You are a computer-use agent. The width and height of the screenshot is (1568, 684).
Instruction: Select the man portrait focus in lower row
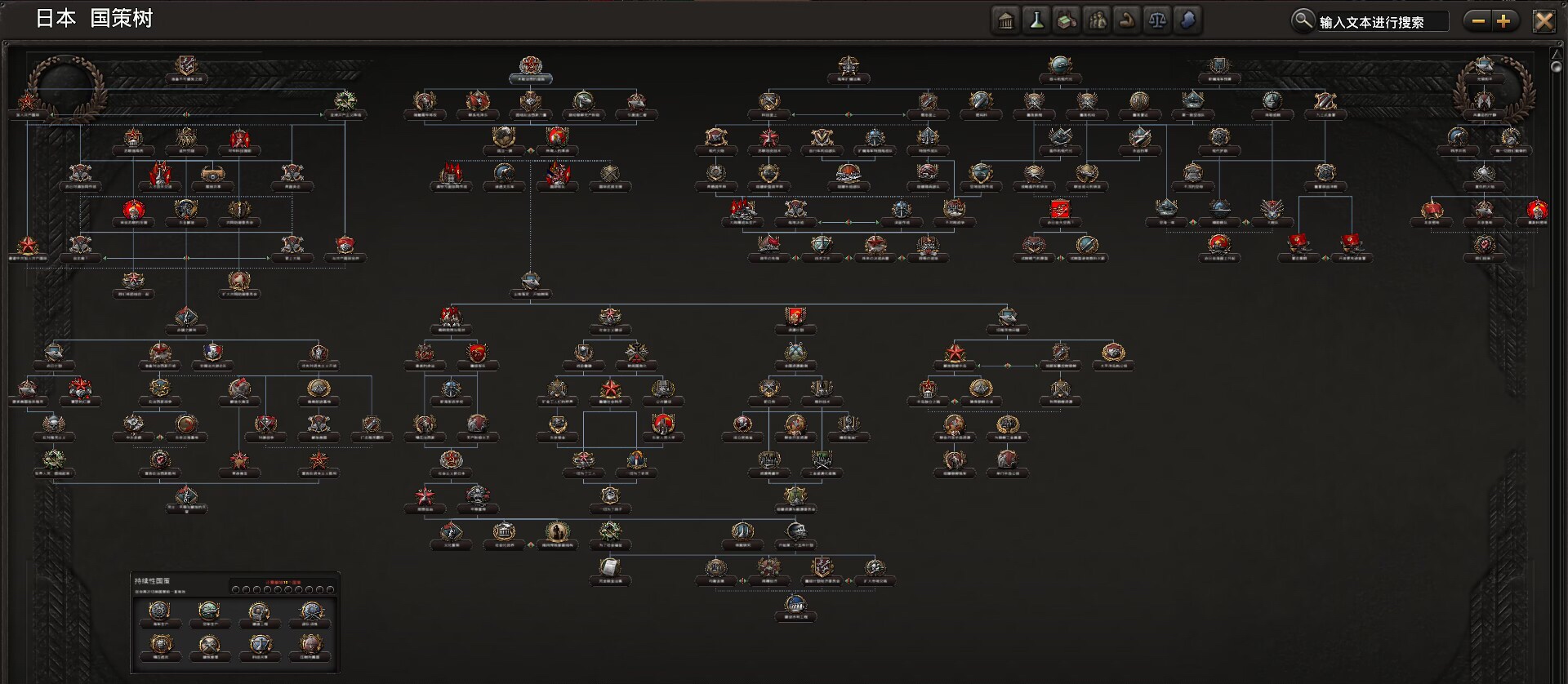click(556, 535)
